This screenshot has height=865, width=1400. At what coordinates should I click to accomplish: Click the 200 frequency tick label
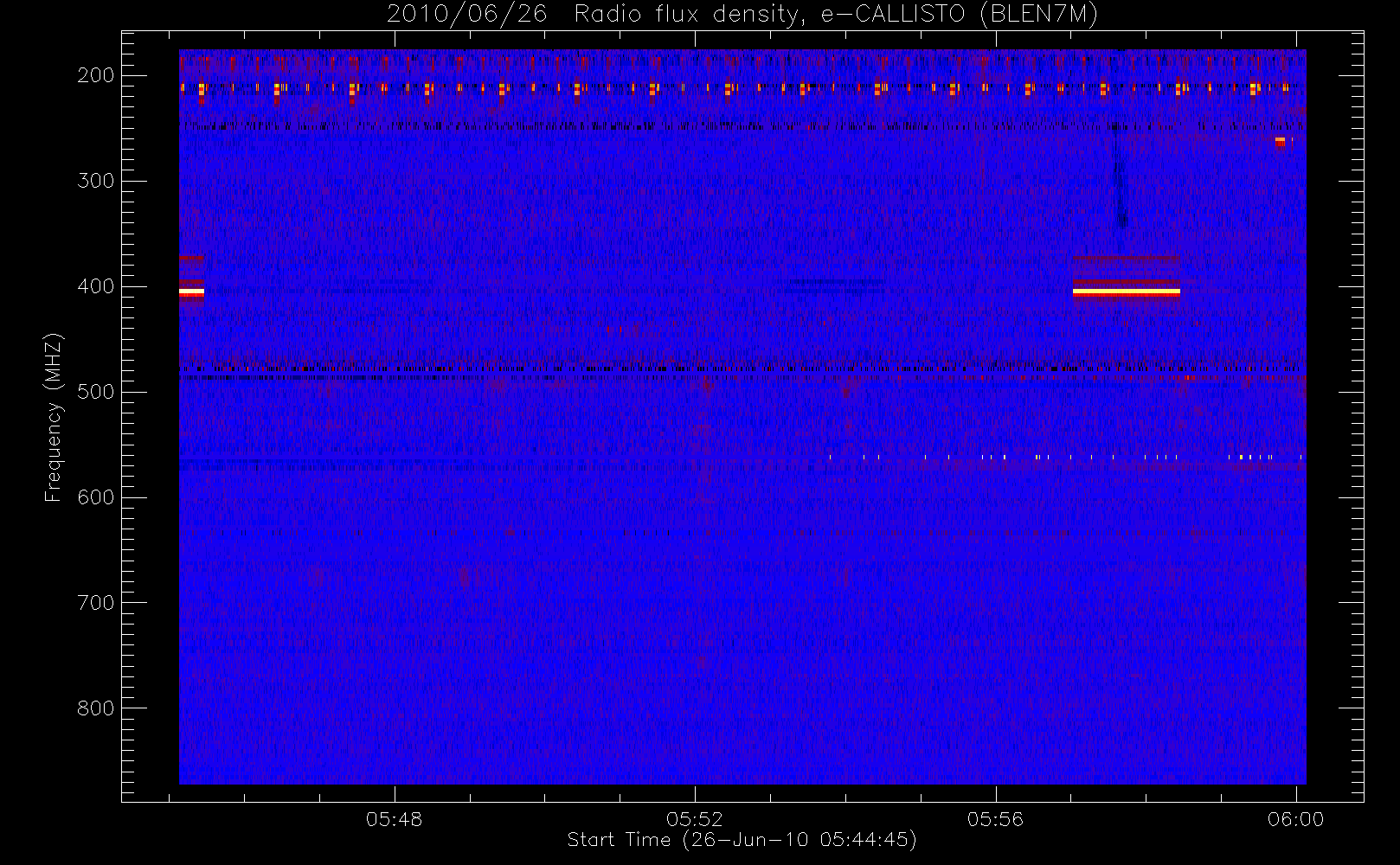(x=96, y=75)
